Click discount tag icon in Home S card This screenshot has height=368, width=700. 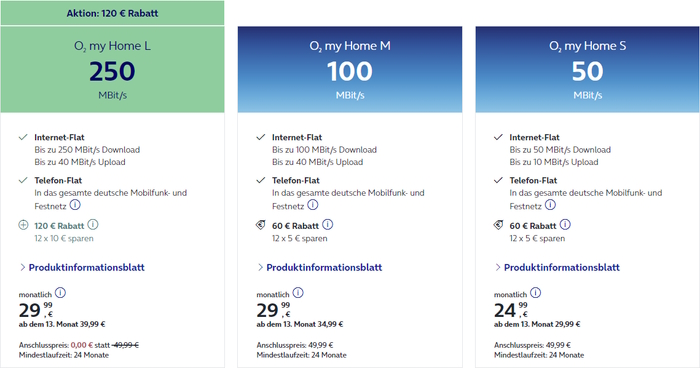coord(498,225)
